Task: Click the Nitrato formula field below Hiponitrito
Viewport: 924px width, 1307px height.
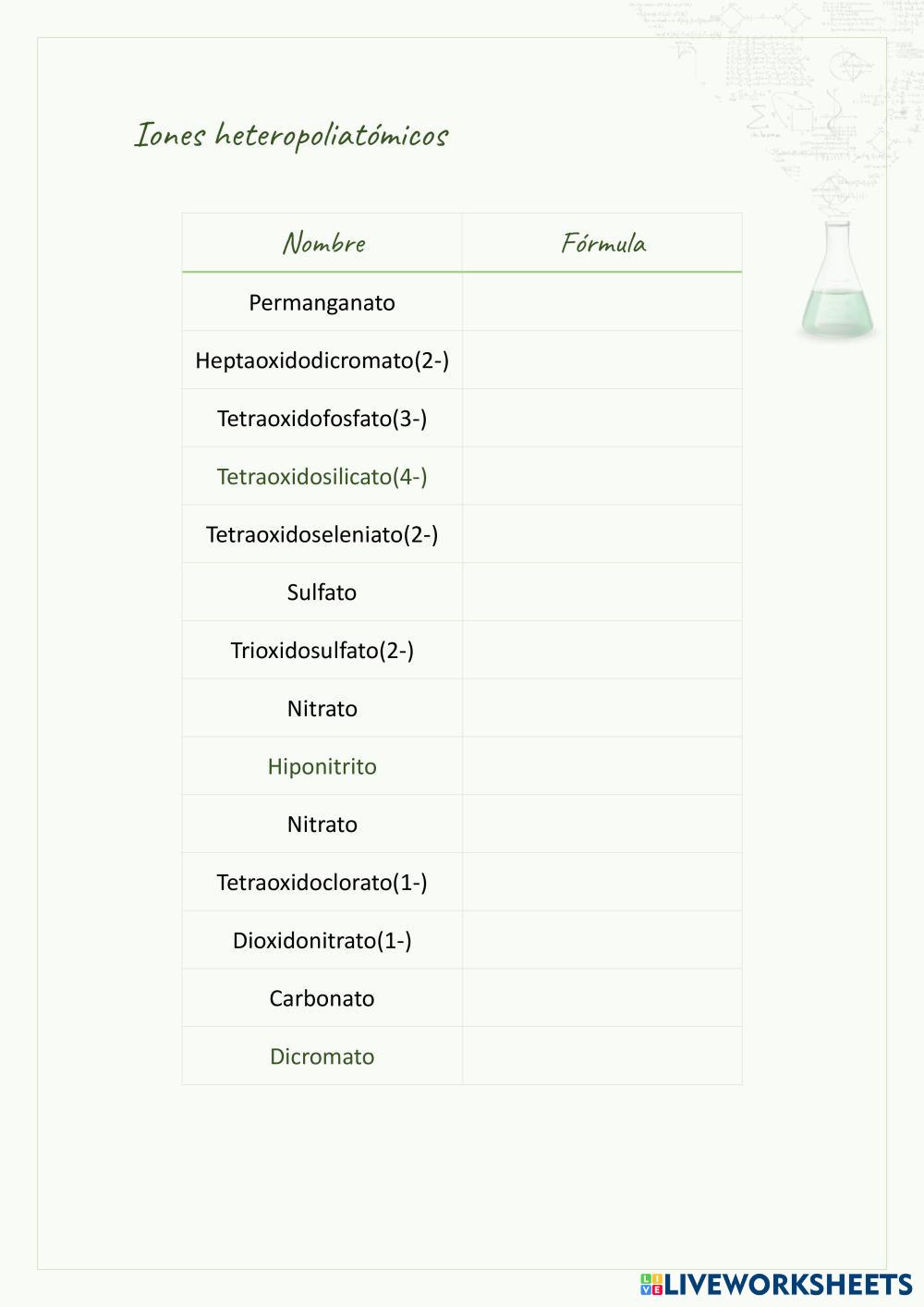Action: coord(602,825)
